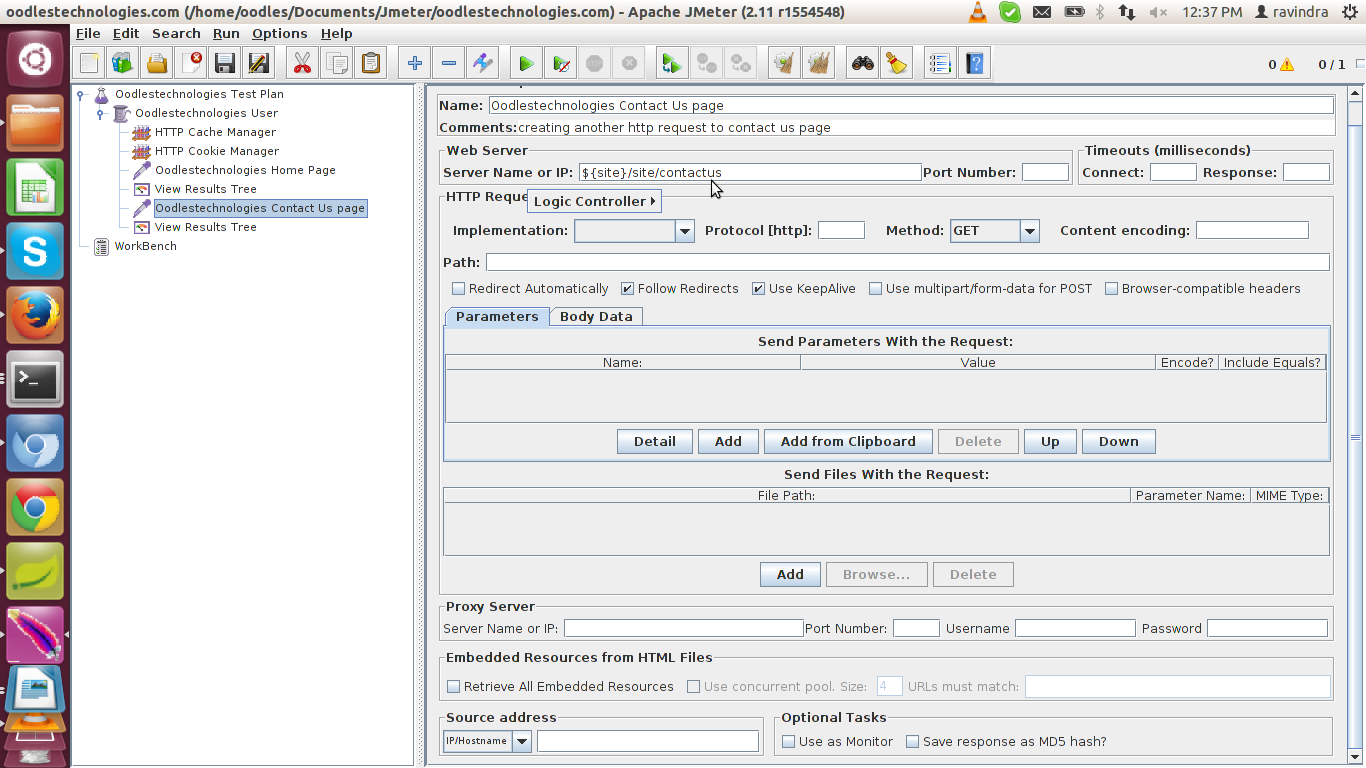1366x768 pixels.
Task: Open Google Chrome from the launcher
Action: point(35,507)
